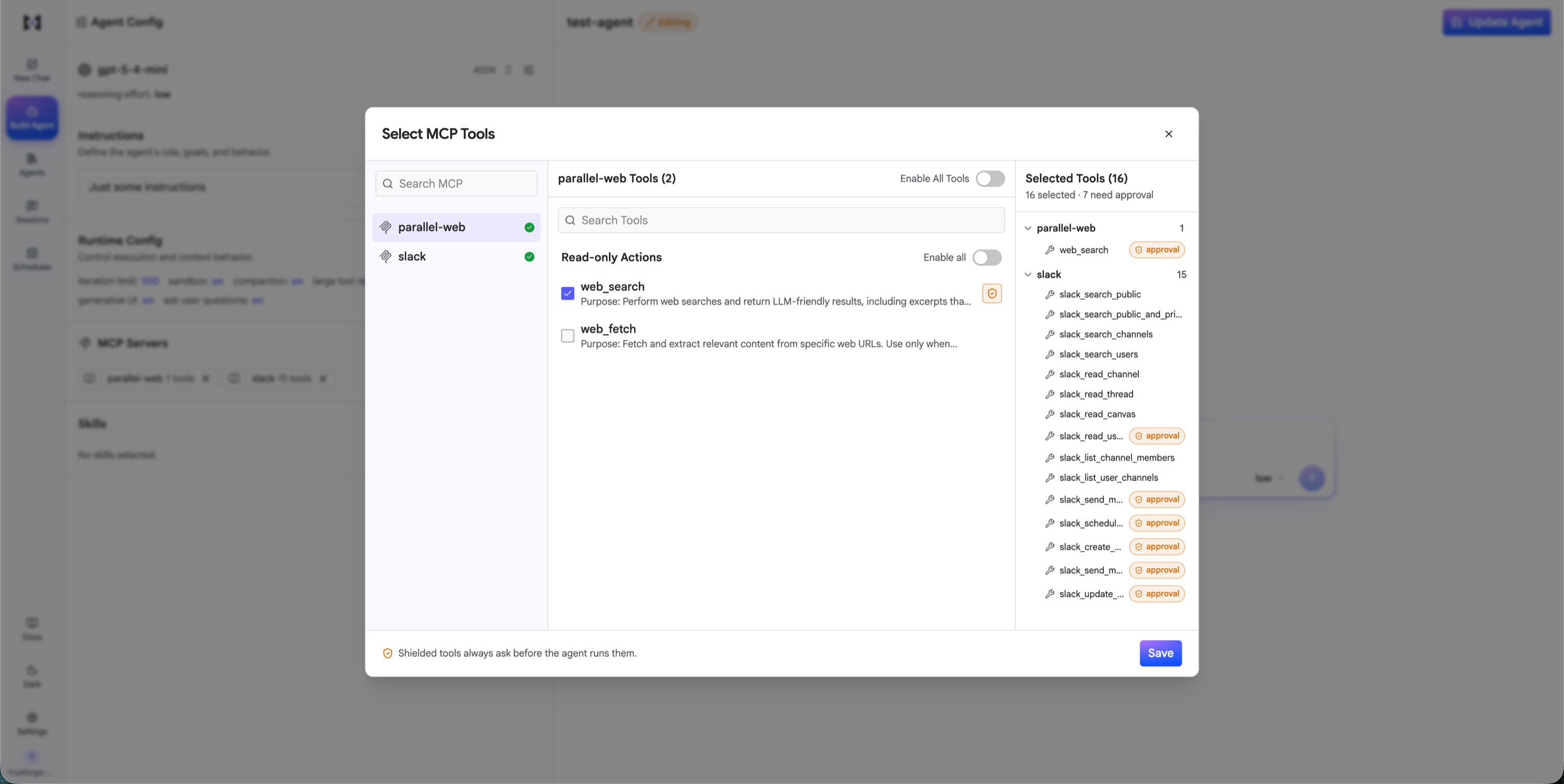Select slack_read_thread in Selected Tools

[1096, 394]
